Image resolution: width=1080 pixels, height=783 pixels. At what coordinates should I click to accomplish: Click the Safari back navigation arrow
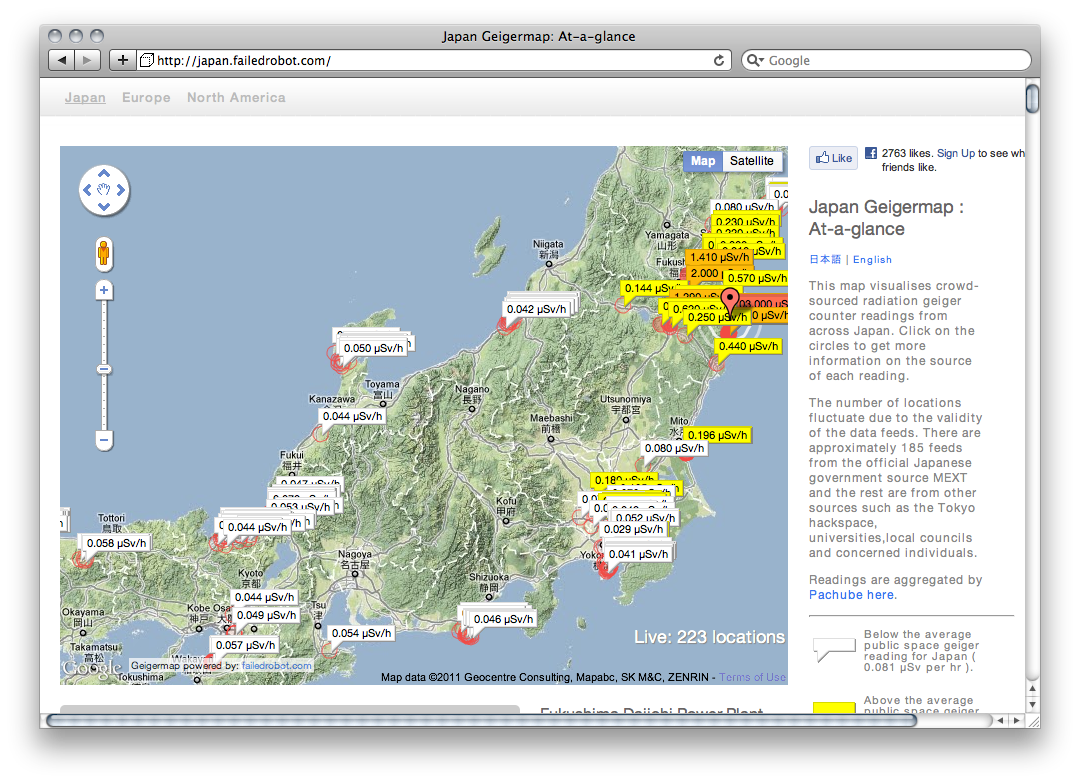pyautogui.click(x=61, y=60)
